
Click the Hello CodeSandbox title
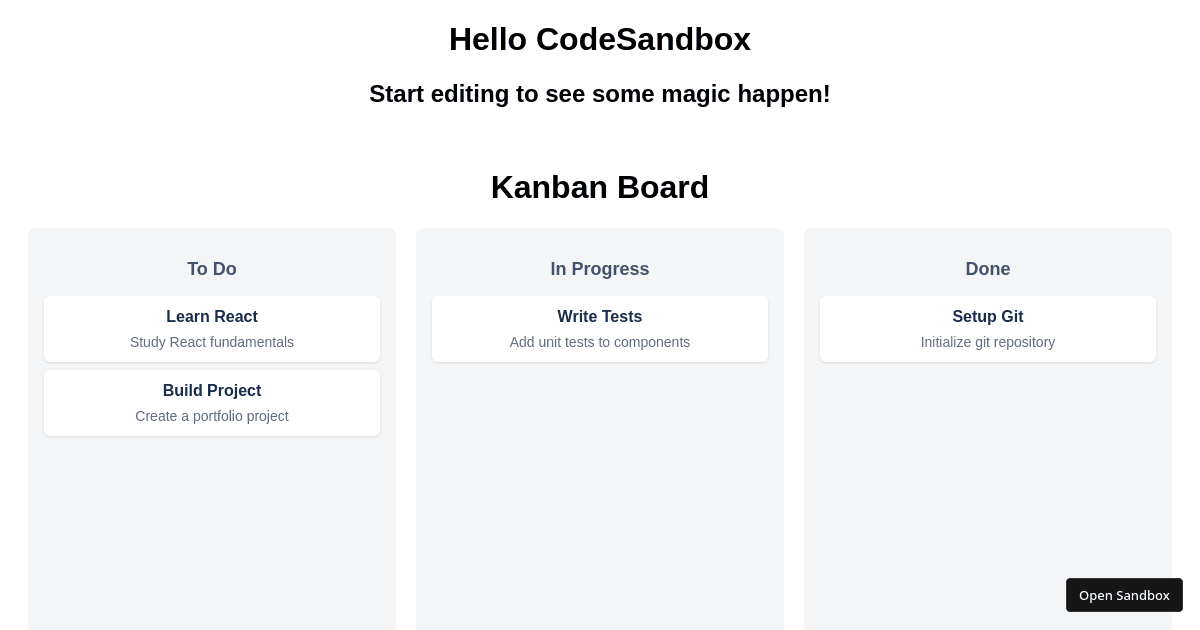[600, 39]
